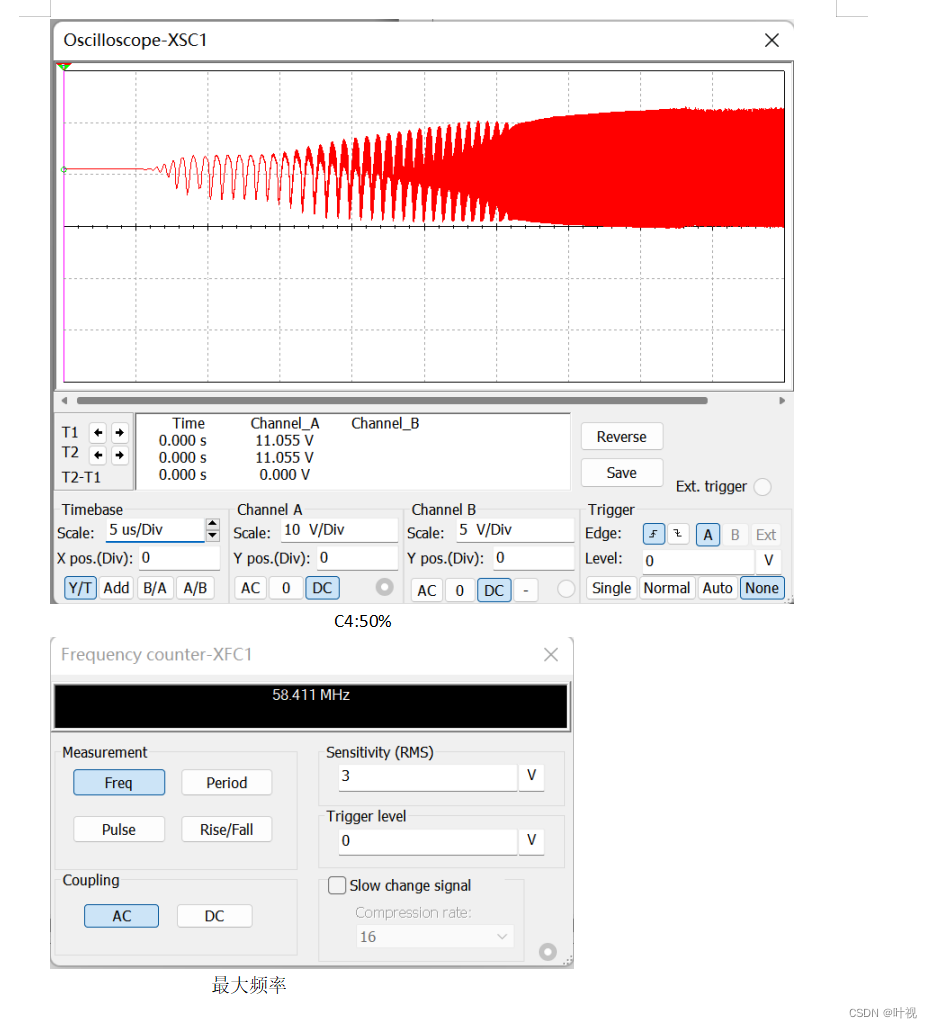This screenshot has width=932, height=1028.
Task: Set trigger source to channel B
Action: click(735, 535)
